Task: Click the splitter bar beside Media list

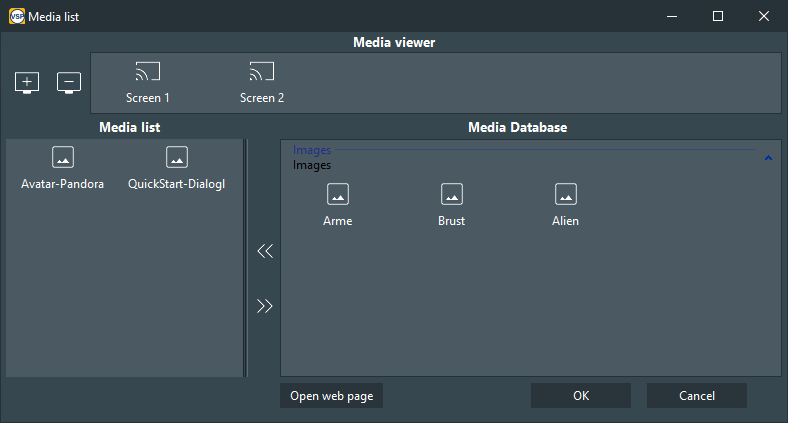Action: pos(245,258)
